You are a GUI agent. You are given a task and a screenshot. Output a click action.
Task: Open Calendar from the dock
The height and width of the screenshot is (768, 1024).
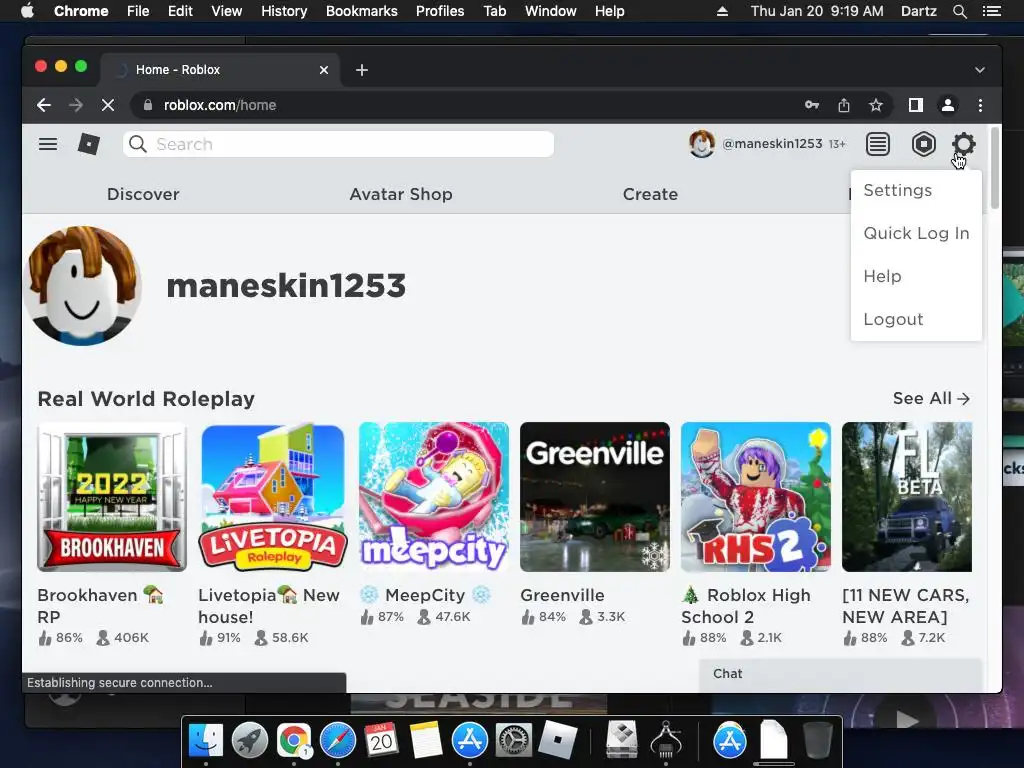click(x=381, y=741)
